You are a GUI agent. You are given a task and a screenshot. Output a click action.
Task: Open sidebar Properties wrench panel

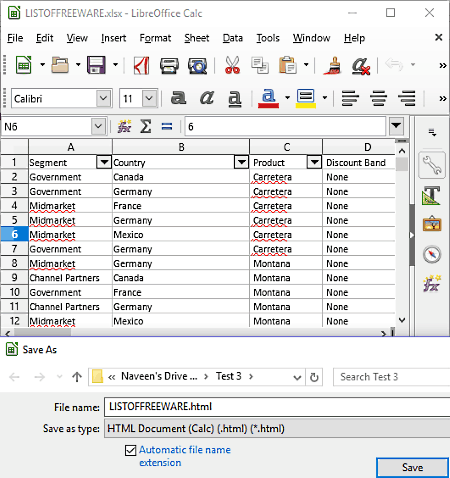432,165
